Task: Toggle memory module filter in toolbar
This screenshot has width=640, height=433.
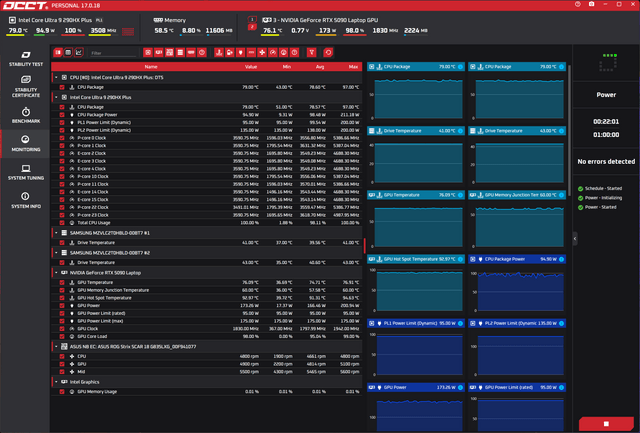Action: click(191, 53)
